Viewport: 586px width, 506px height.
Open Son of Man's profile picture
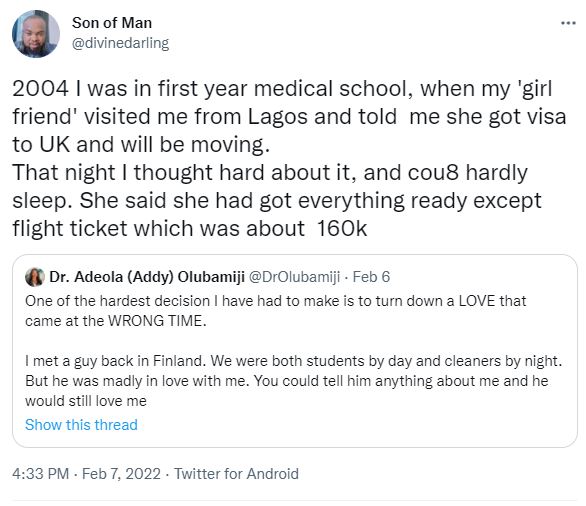tap(36, 34)
